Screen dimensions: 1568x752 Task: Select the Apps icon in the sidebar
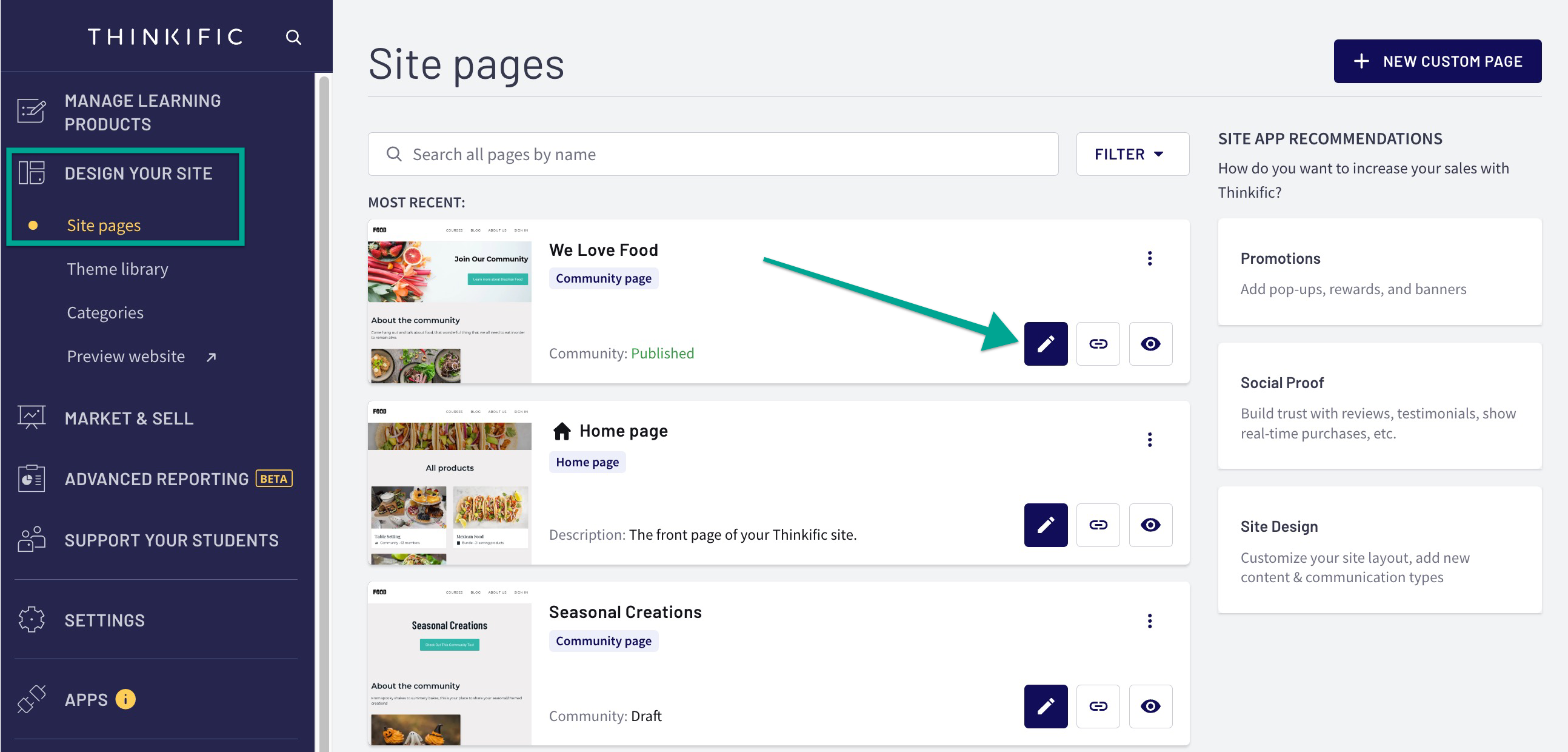coord(30,699)
